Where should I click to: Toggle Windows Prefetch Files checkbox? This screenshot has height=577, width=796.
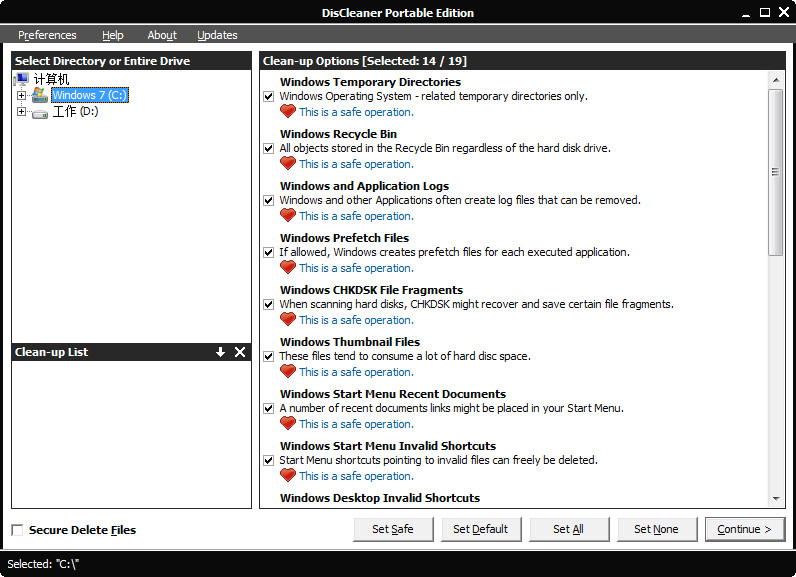tap(269, 252)
